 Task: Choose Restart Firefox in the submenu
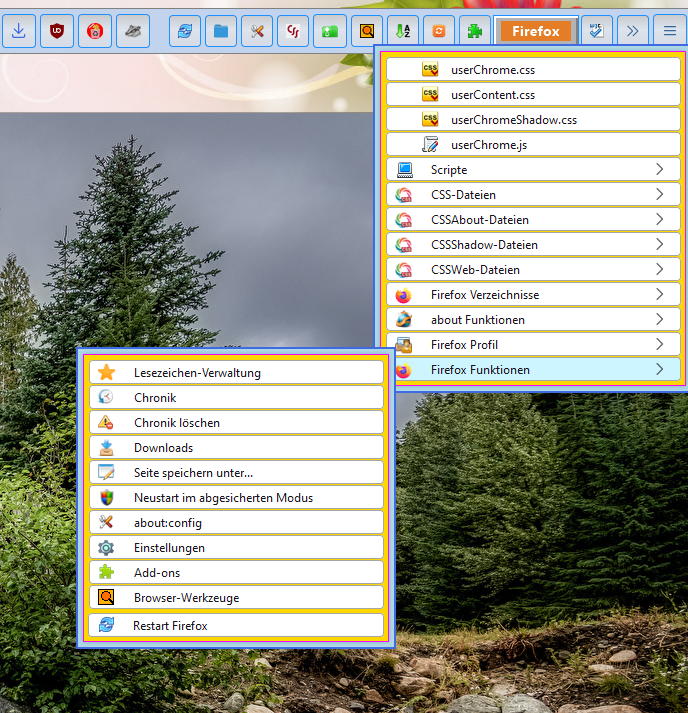point(236,625)
